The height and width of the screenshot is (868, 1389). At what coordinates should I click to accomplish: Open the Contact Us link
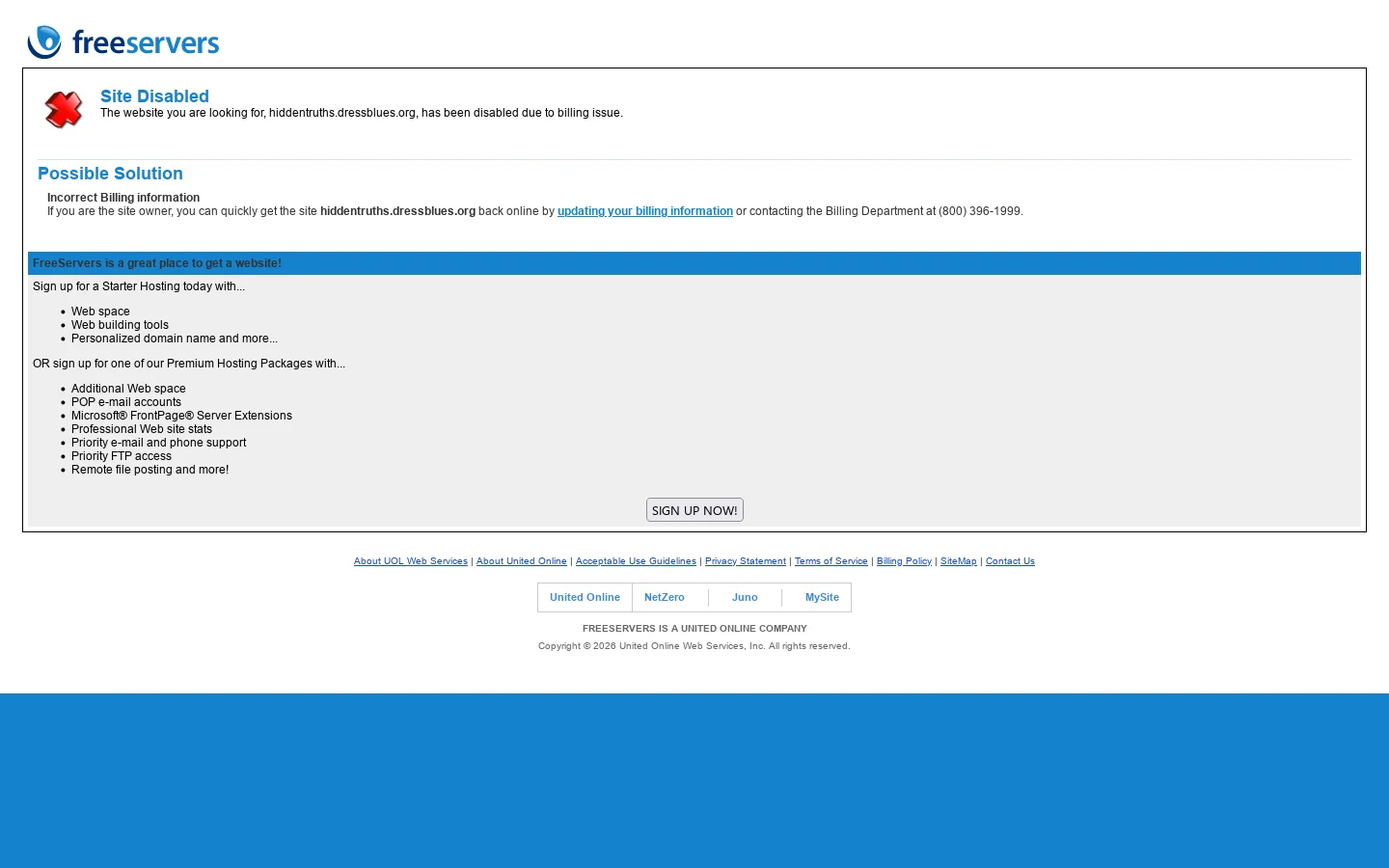coord(1010,561)
